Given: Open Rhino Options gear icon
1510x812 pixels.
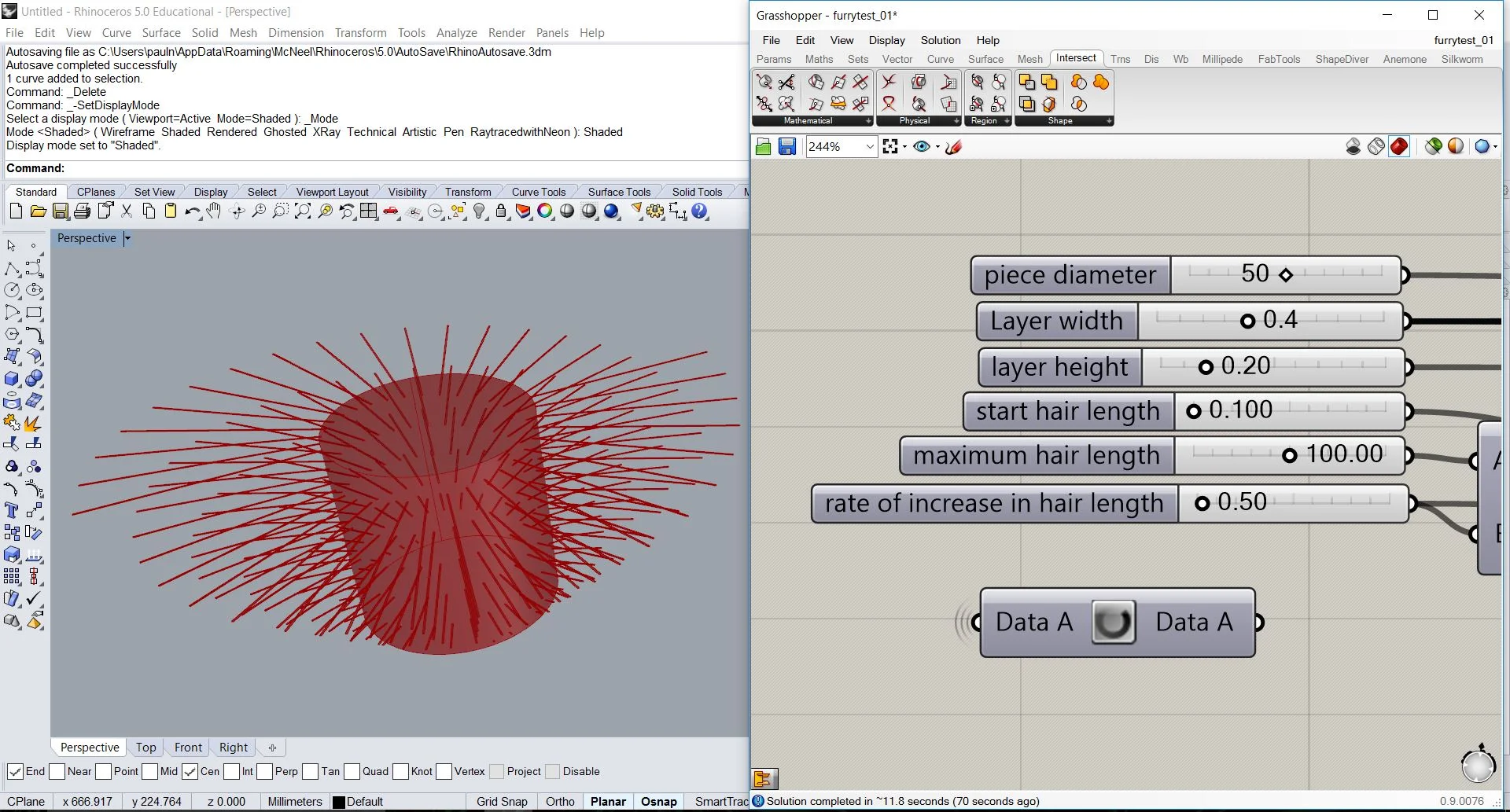Looking at the screenshot, I should pyautogui.click(x=656, y=211).
